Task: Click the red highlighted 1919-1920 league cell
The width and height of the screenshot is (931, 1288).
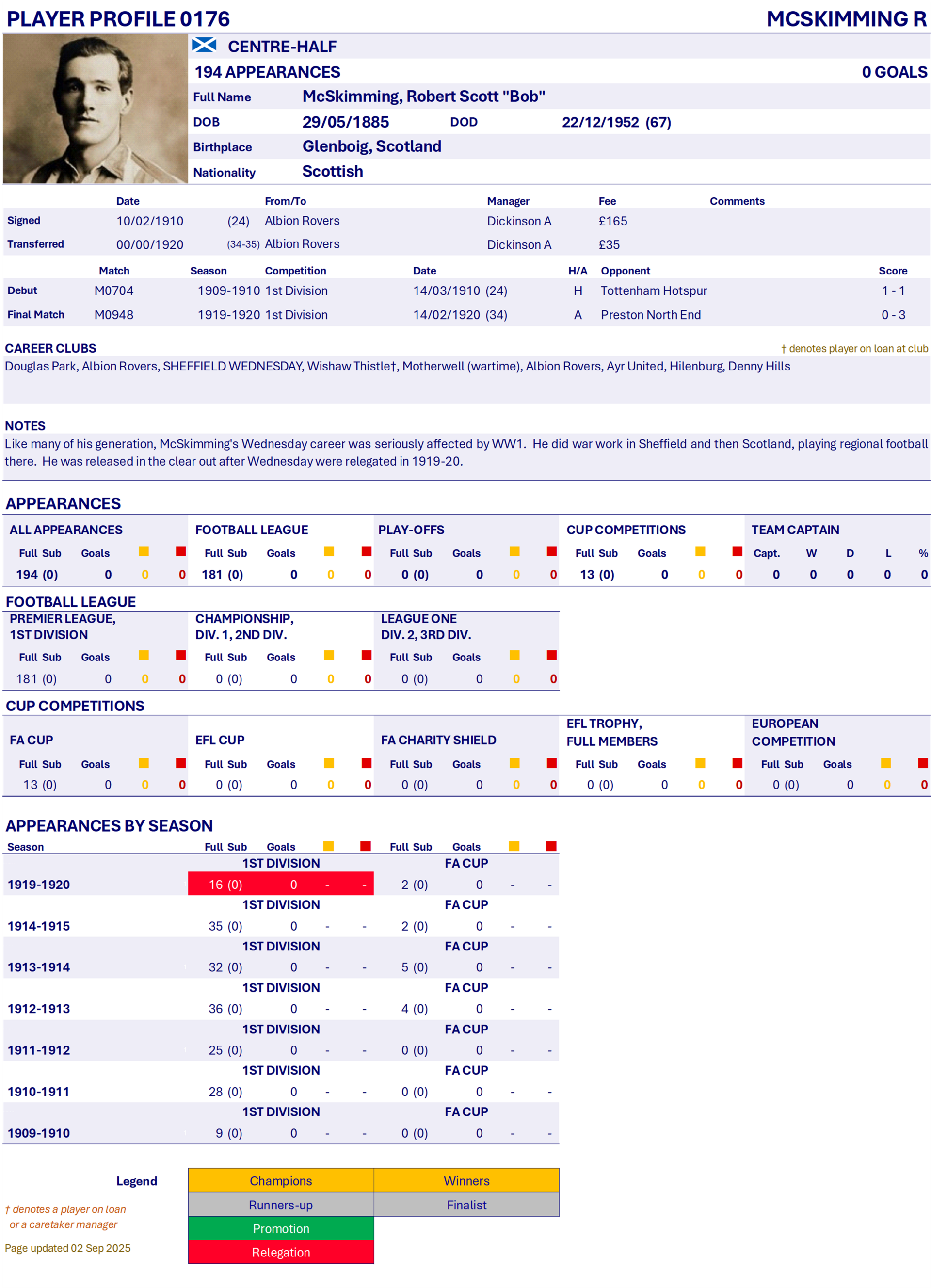Action: pyautogui.click(x=280, y=884)
